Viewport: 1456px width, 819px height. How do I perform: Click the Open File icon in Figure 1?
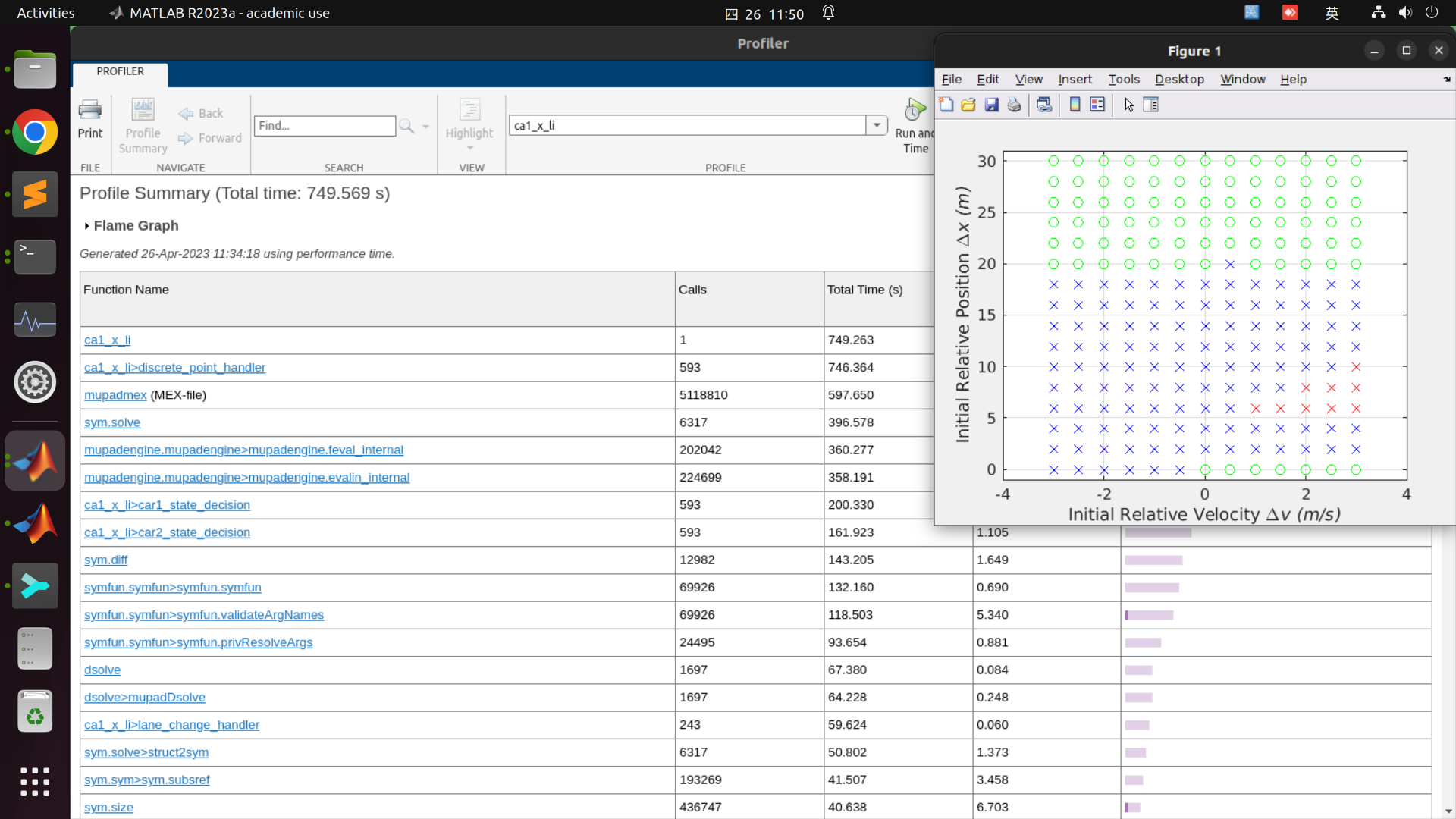[968, 105]
